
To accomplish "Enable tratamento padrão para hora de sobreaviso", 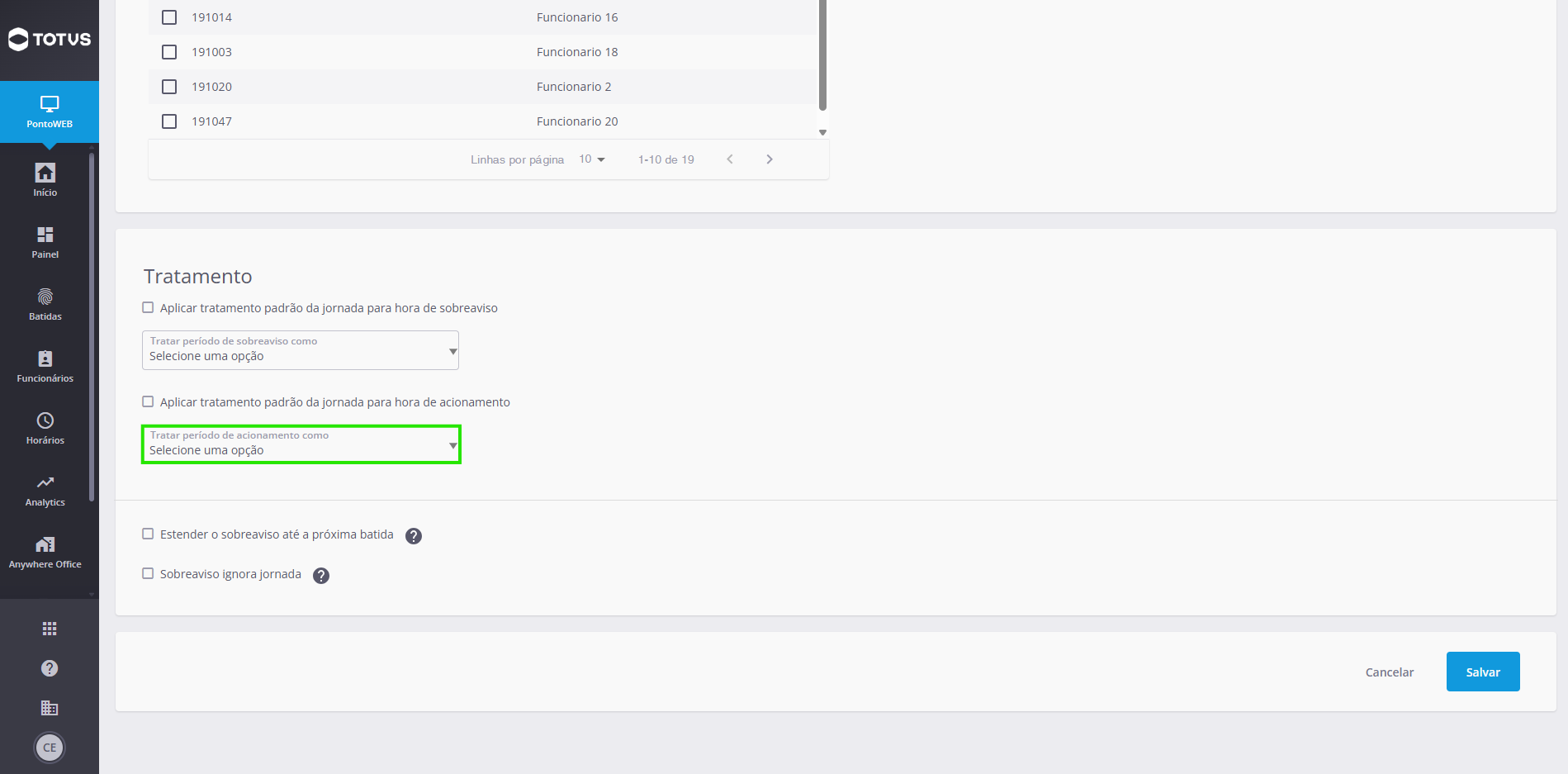I will 148,307.
